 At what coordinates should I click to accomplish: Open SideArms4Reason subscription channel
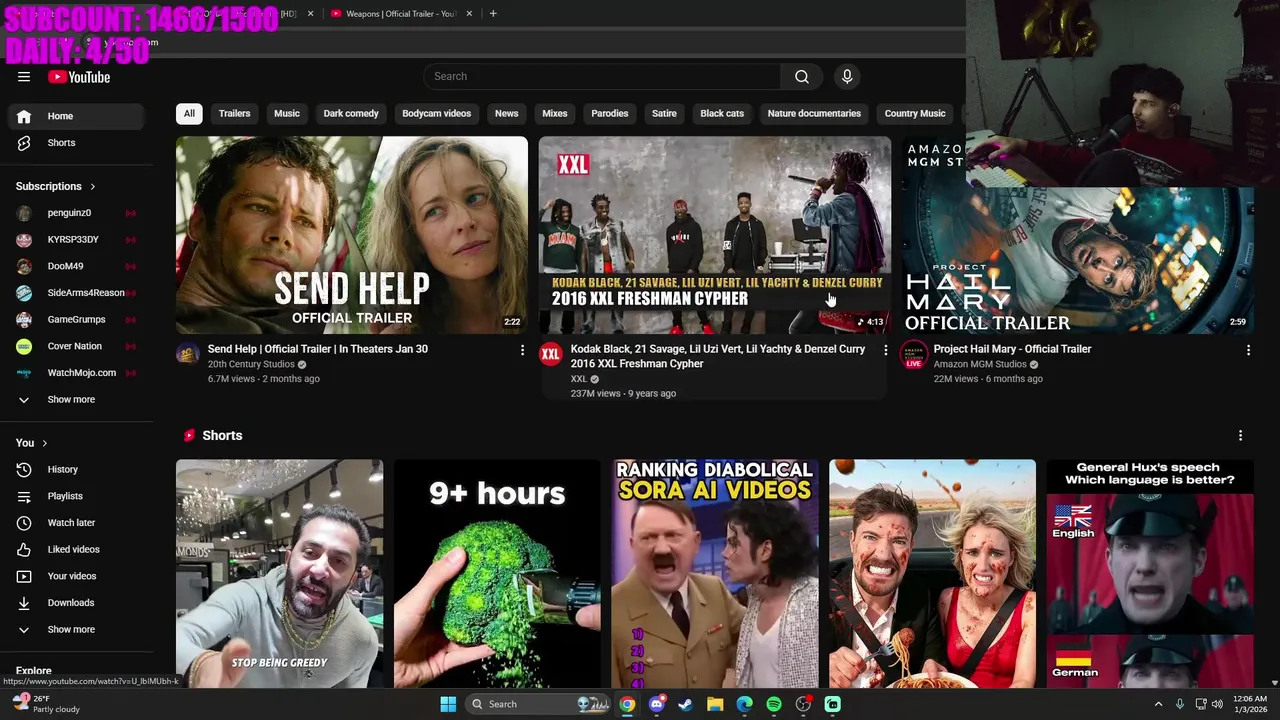tap(76, 293)
